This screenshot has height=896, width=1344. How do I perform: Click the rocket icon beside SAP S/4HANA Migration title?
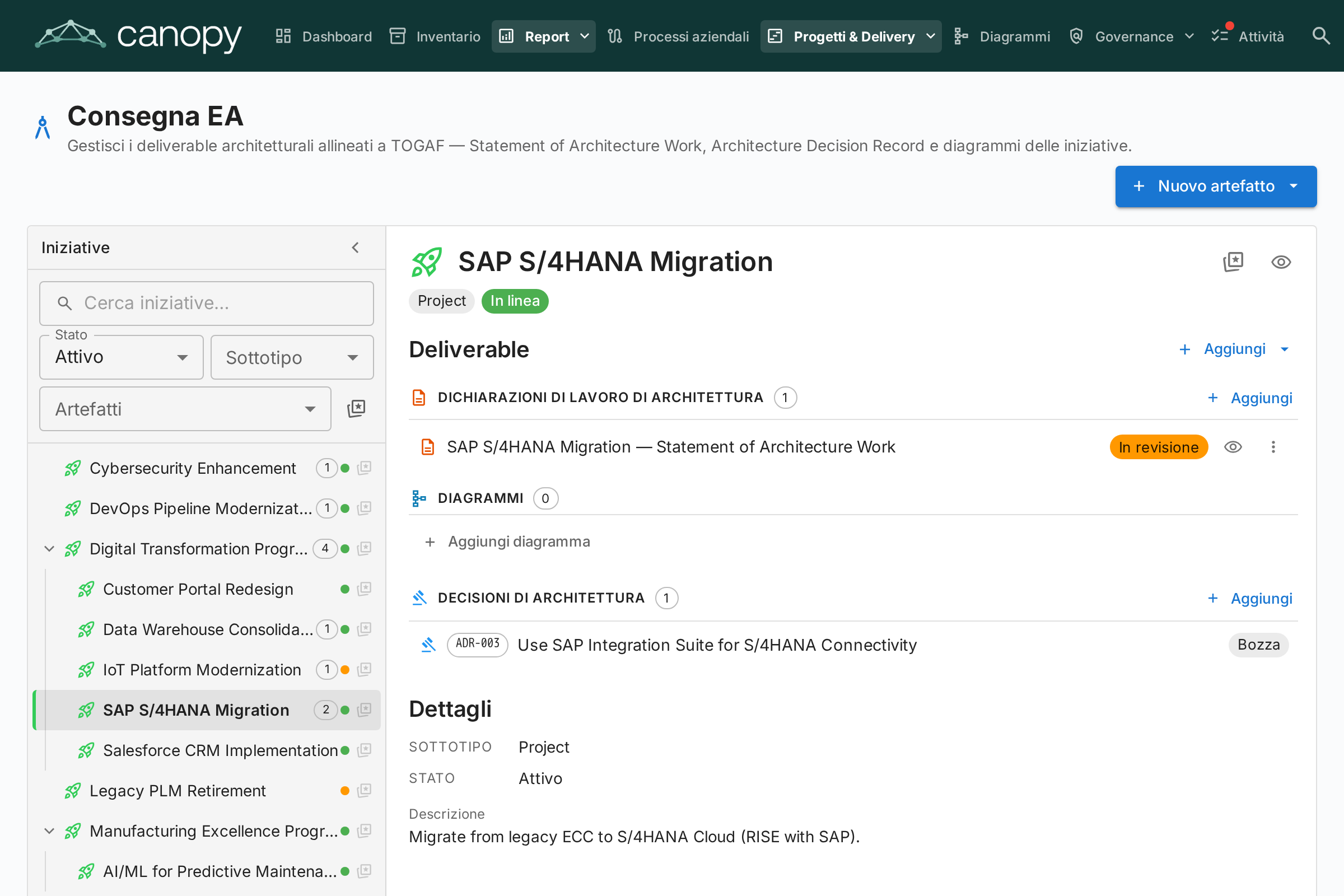427,262
